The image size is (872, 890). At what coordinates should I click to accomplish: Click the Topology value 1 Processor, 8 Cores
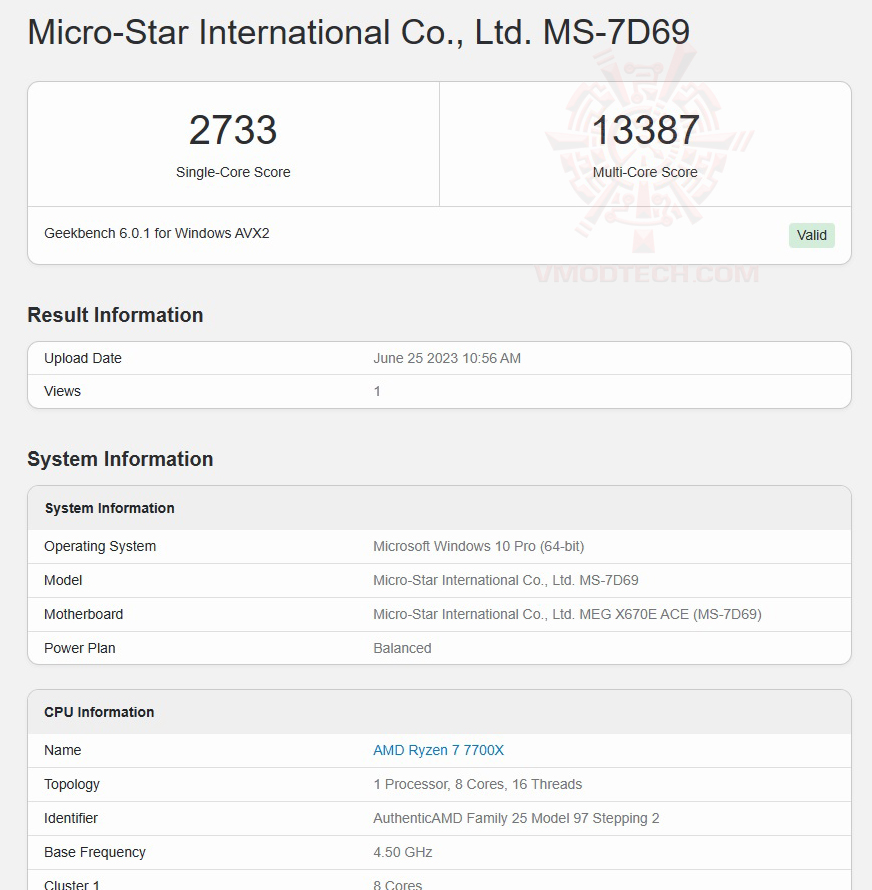tap(477, 784)
